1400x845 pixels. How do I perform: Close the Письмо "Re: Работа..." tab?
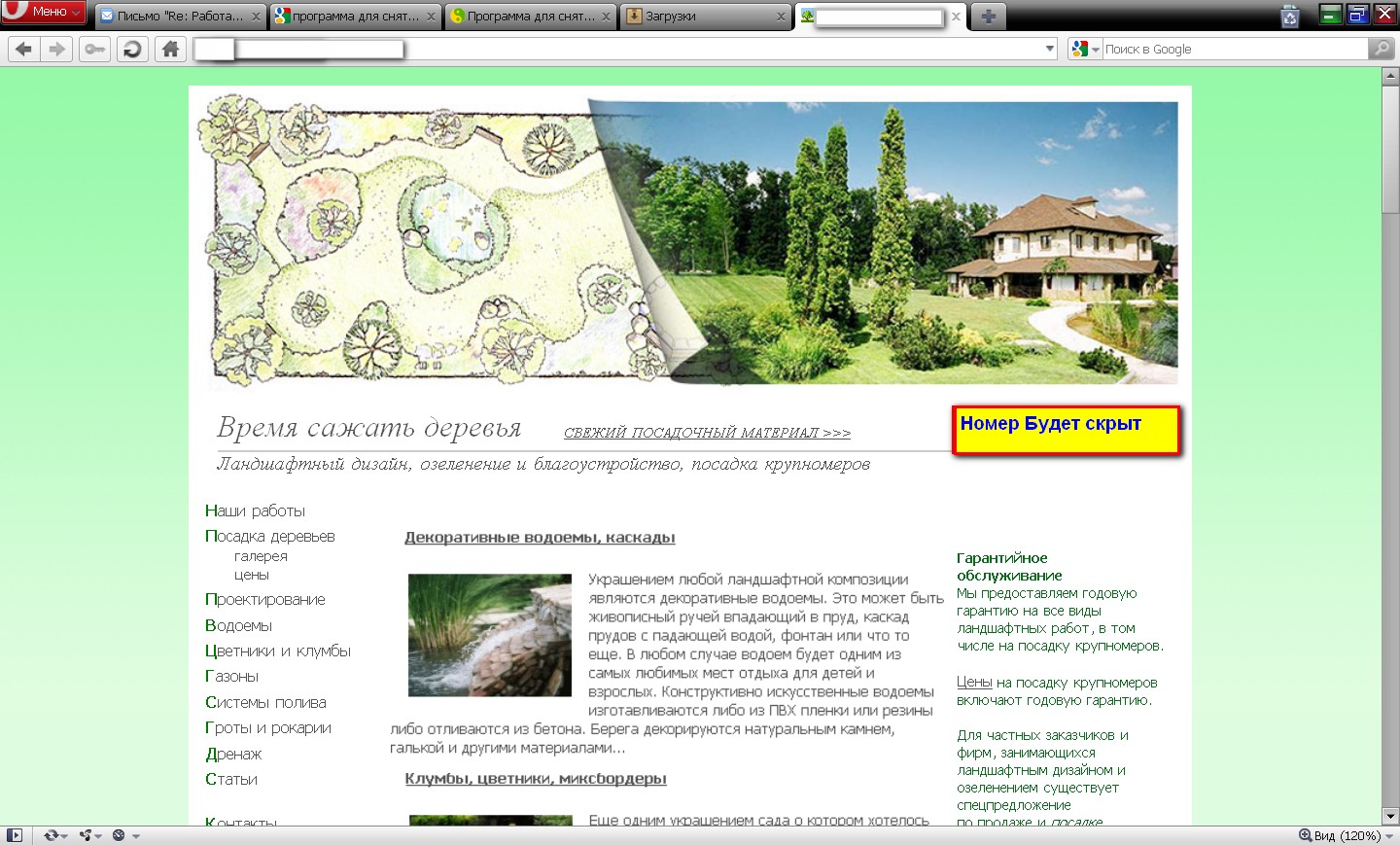click(x=256, y=17)
